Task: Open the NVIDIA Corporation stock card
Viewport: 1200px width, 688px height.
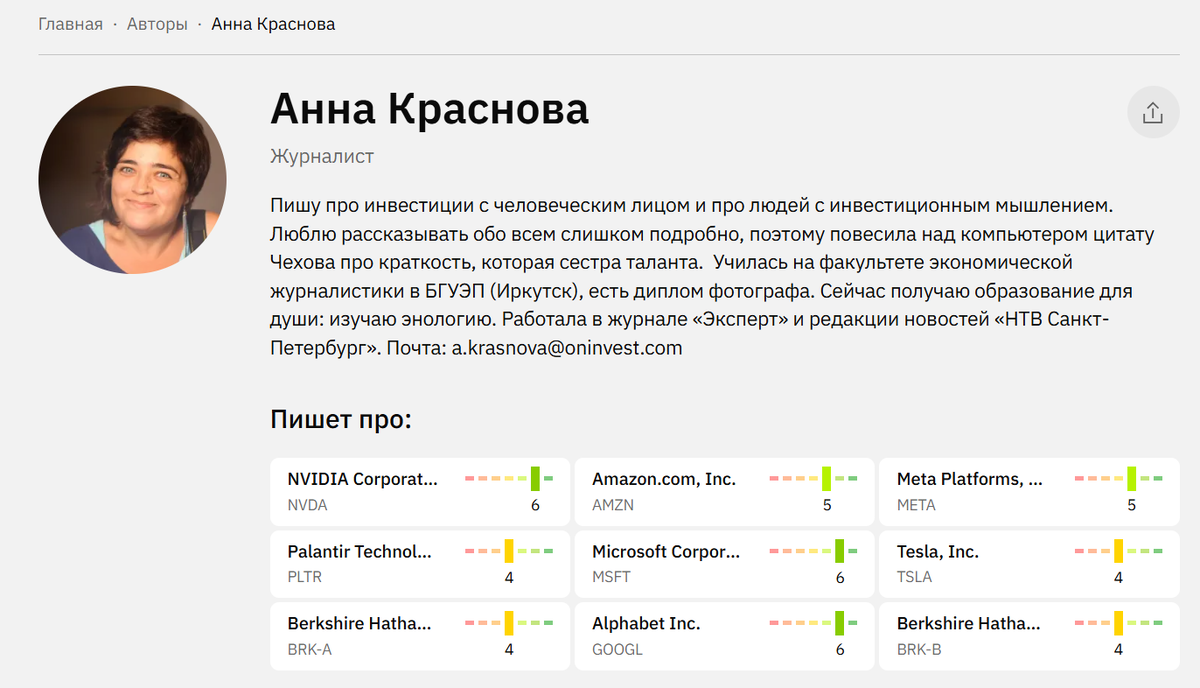Action: (x=420, y=491)
